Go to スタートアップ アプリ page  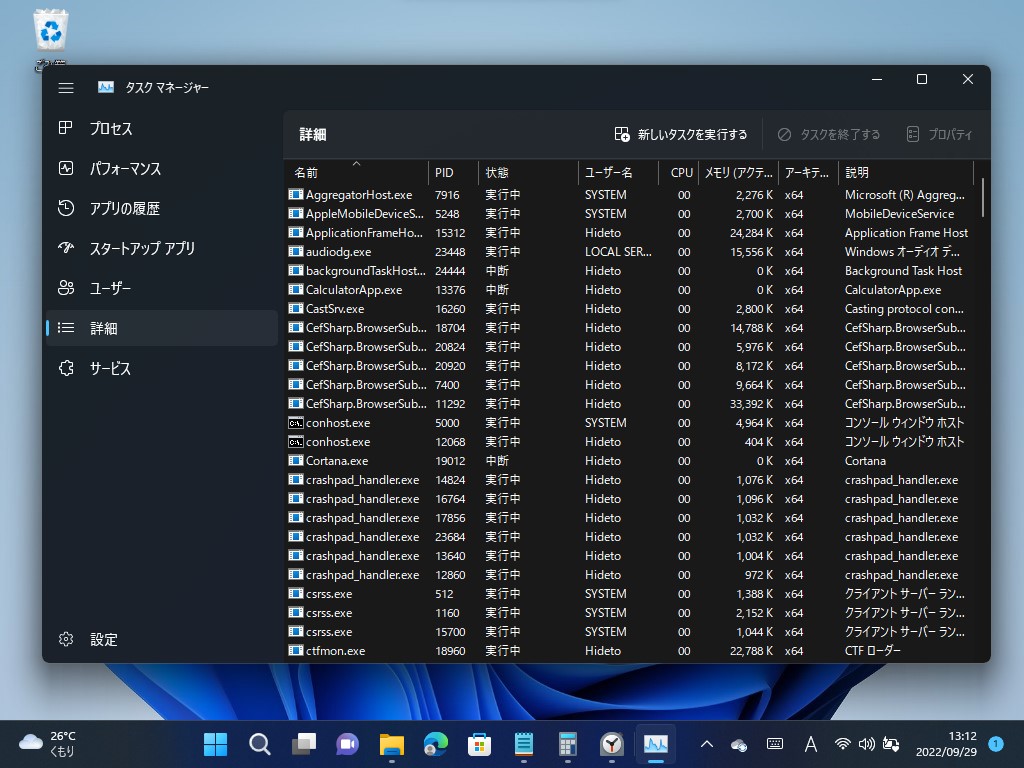pos(161,248)
